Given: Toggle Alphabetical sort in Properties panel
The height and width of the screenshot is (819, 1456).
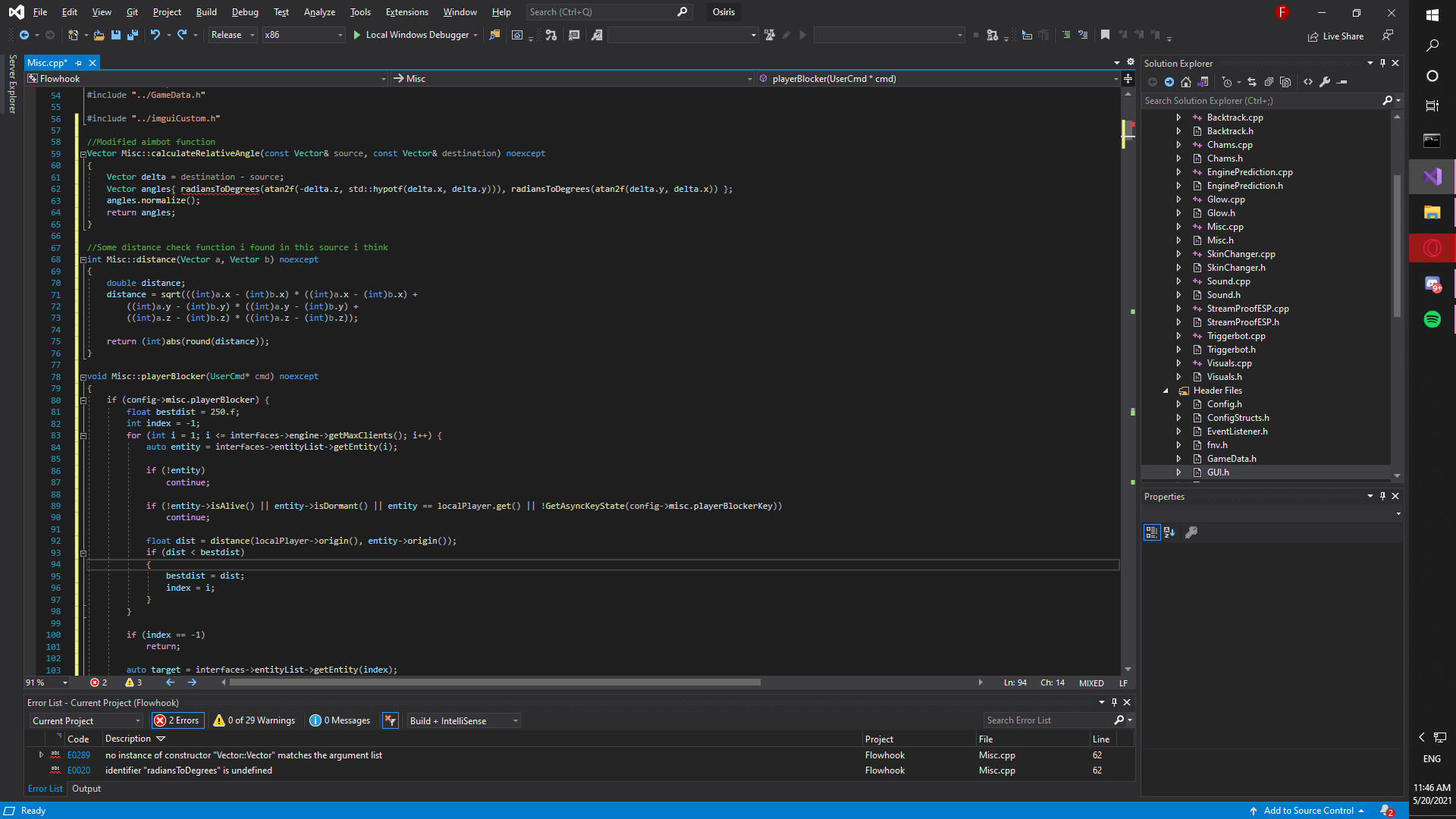Looking at the screenshot, I should pyautogui.click(x=1169, y=532).
